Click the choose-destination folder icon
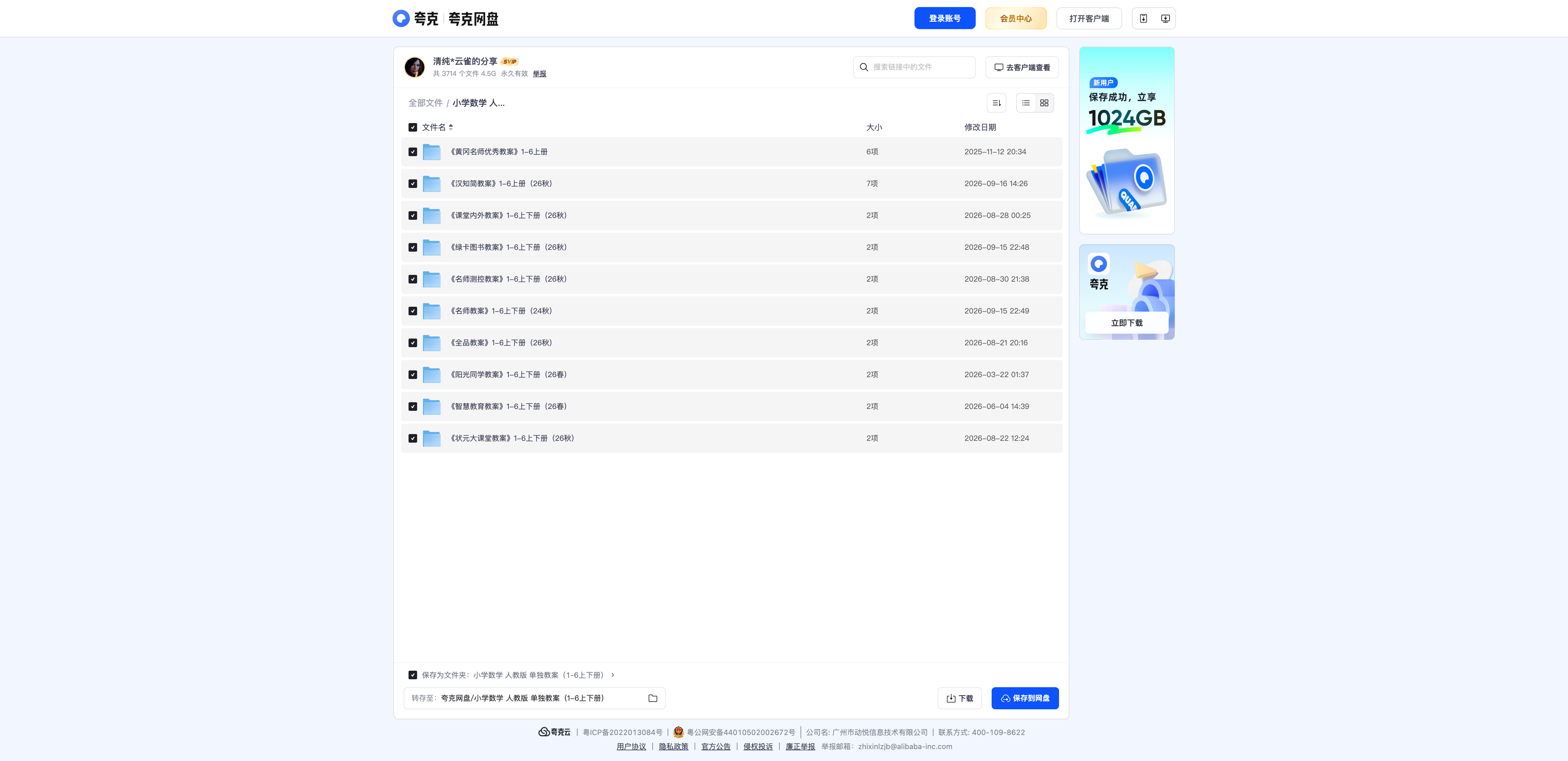Screen dimensions: 1568x761 pyautogui.click(x=653, y=698)
